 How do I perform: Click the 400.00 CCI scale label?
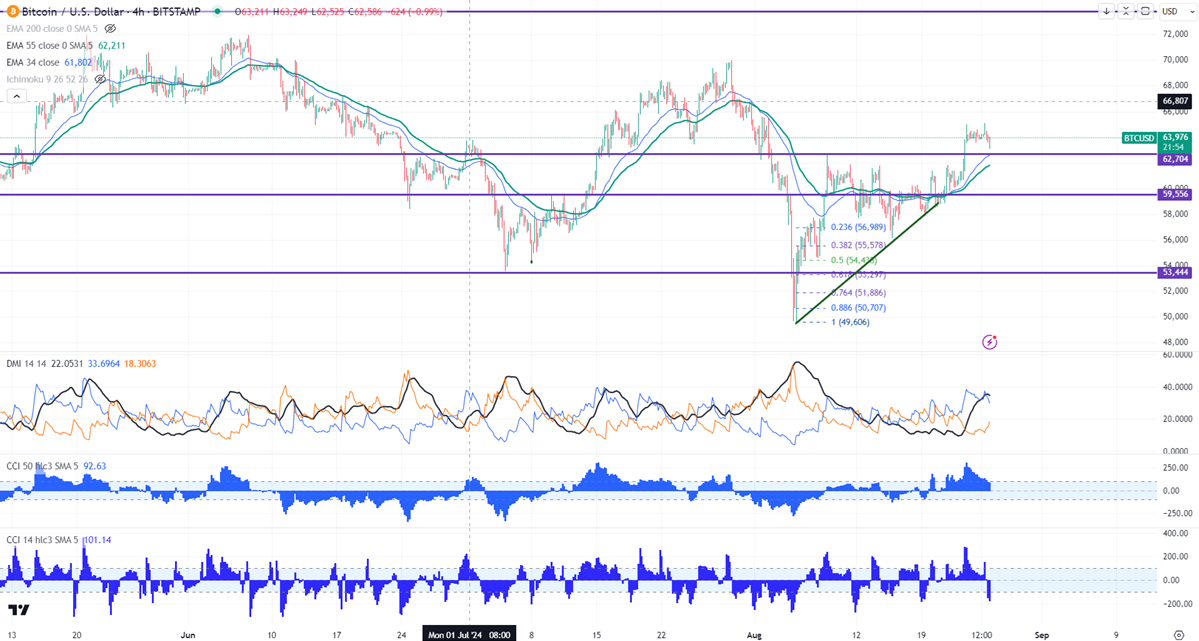[1175, 533]
